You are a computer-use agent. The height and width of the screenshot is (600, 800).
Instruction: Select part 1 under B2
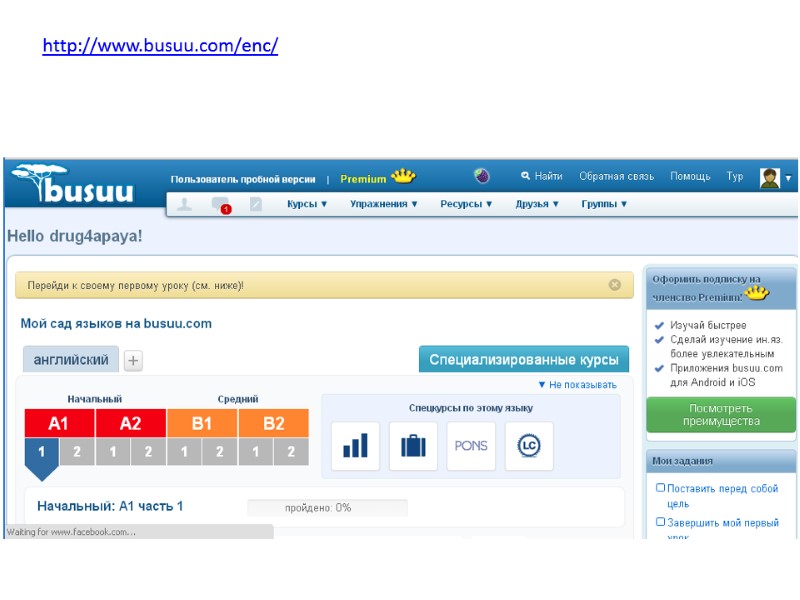coord(256,452)
